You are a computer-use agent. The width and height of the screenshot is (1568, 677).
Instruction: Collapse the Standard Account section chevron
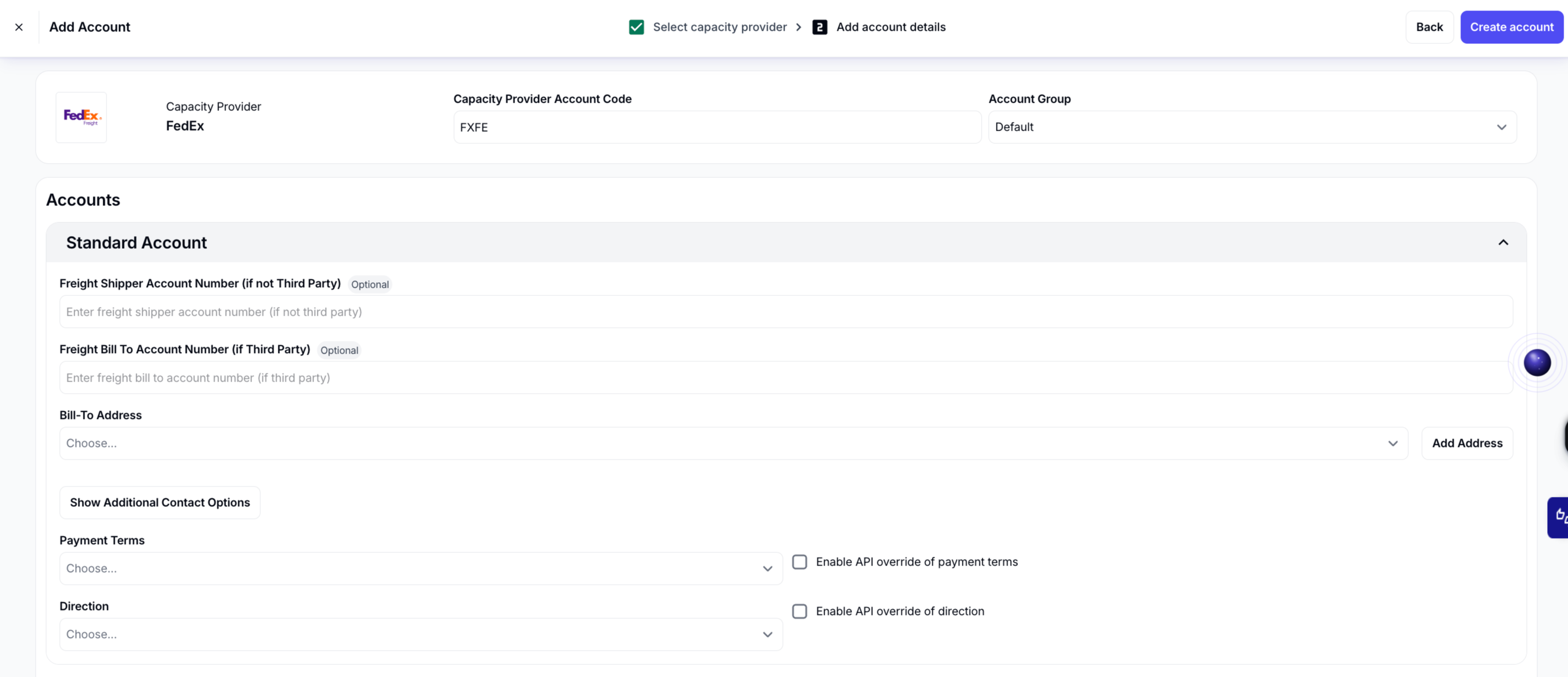(1503, 242)
